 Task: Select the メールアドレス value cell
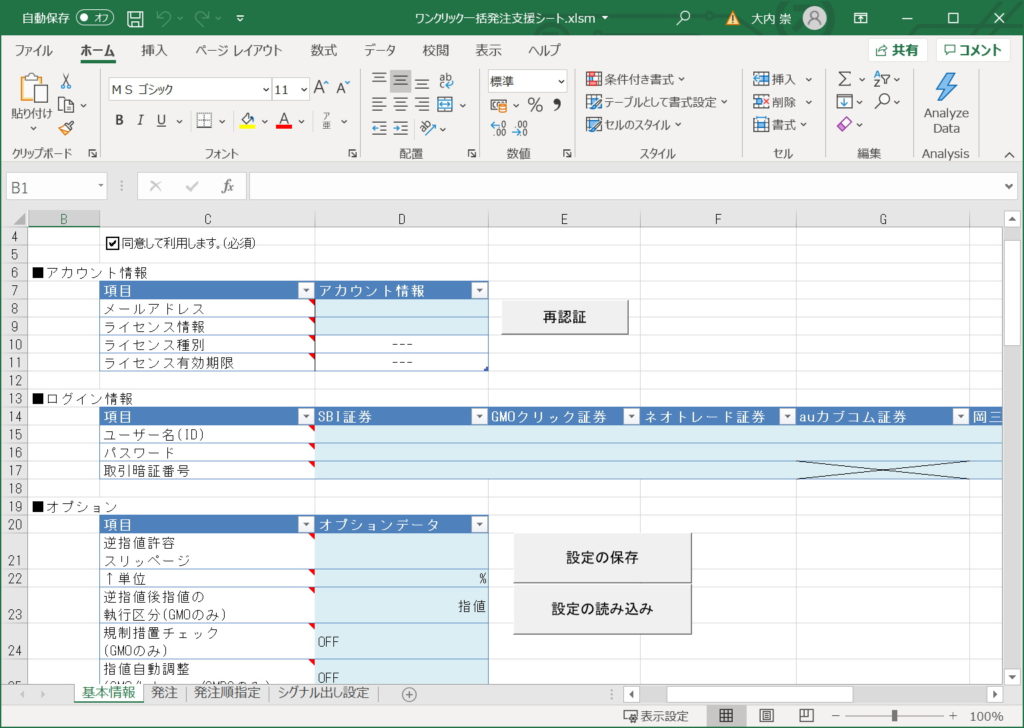pos(402,308)
